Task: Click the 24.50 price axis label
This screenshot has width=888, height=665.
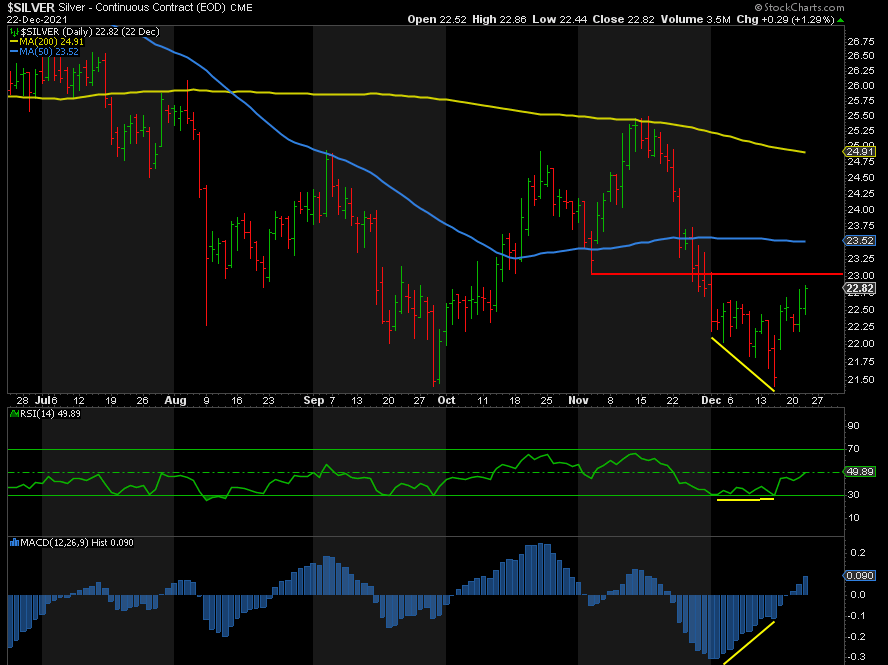Action: click(861, 178)
